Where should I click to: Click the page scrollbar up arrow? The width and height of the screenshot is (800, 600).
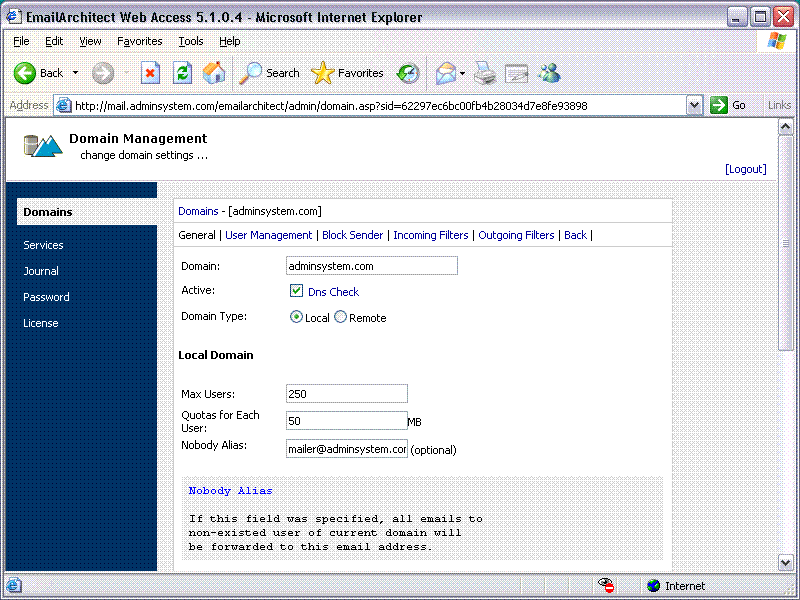coord(786,127)
